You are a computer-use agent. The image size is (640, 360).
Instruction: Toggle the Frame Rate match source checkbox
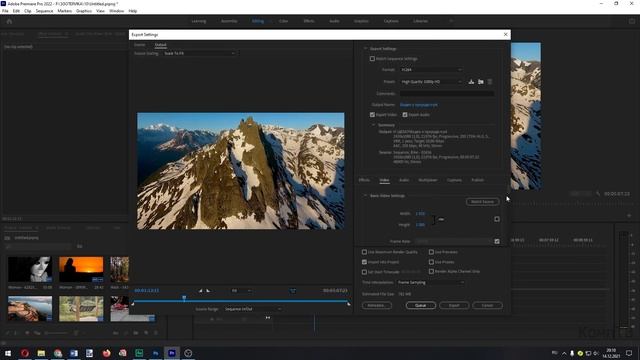click(x=497, y=241)
